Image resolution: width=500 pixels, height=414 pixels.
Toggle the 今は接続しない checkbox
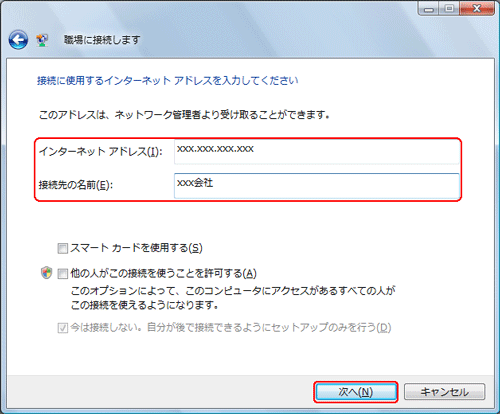pyautogui.click(x=63, y=328)
